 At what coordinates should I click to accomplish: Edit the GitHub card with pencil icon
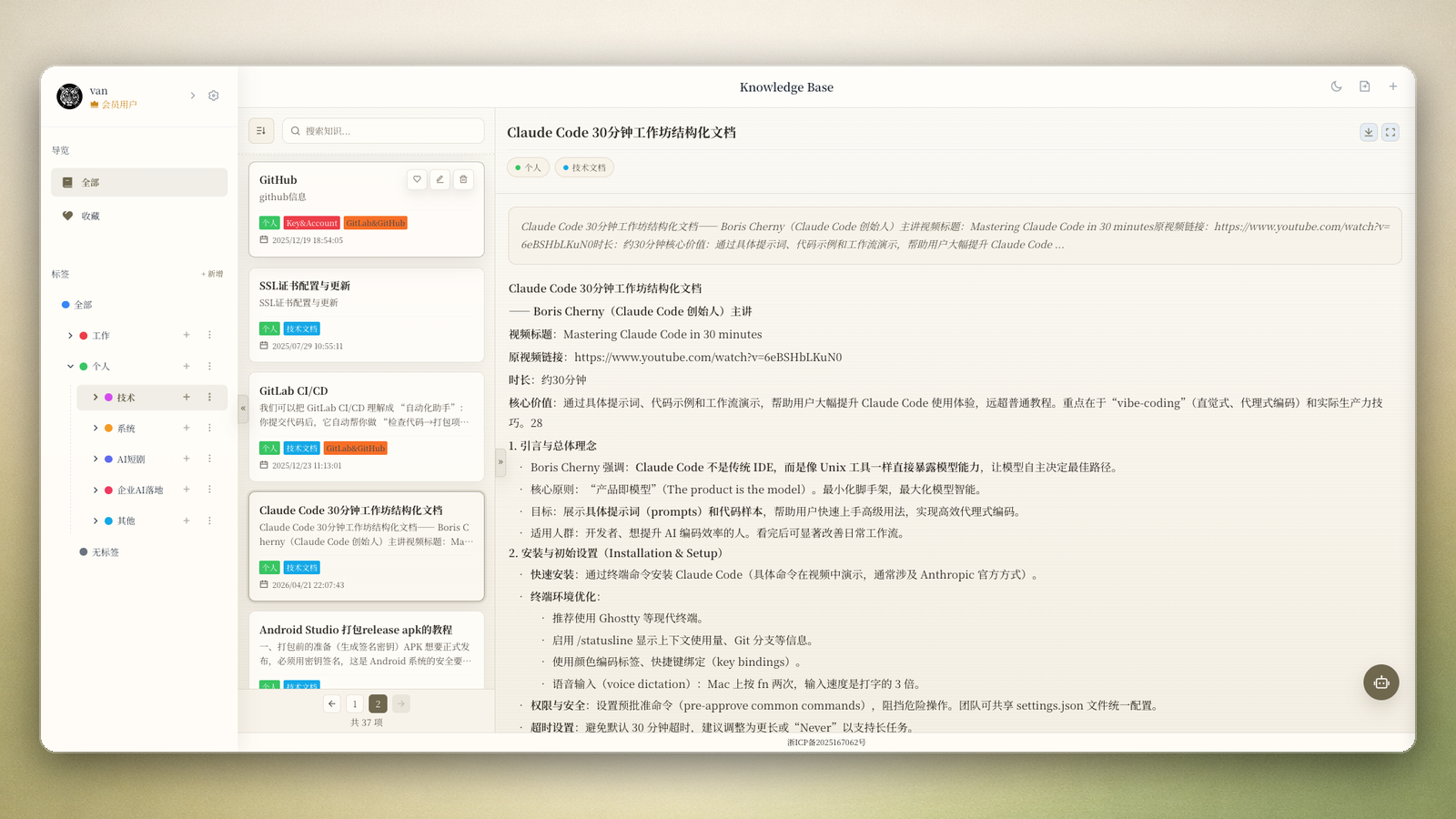click(440, 179)
